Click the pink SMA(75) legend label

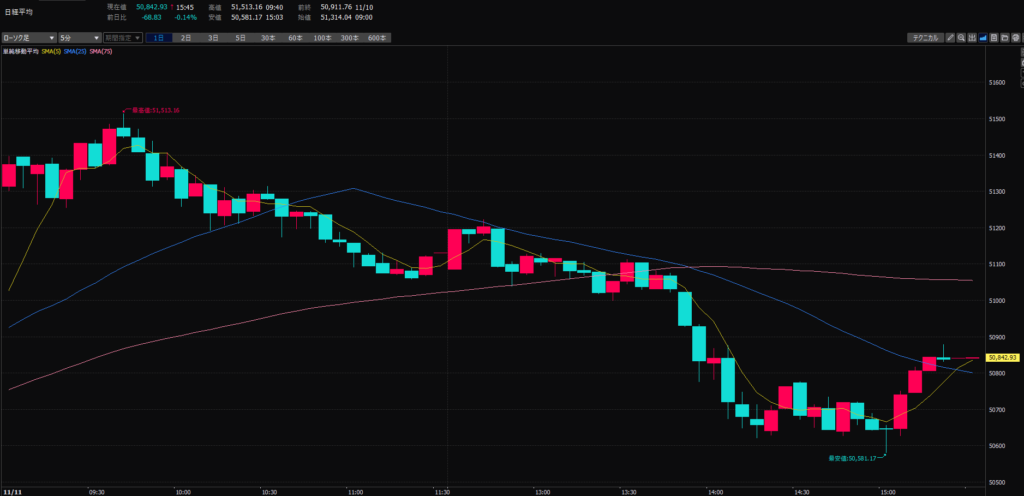point(101,50)
